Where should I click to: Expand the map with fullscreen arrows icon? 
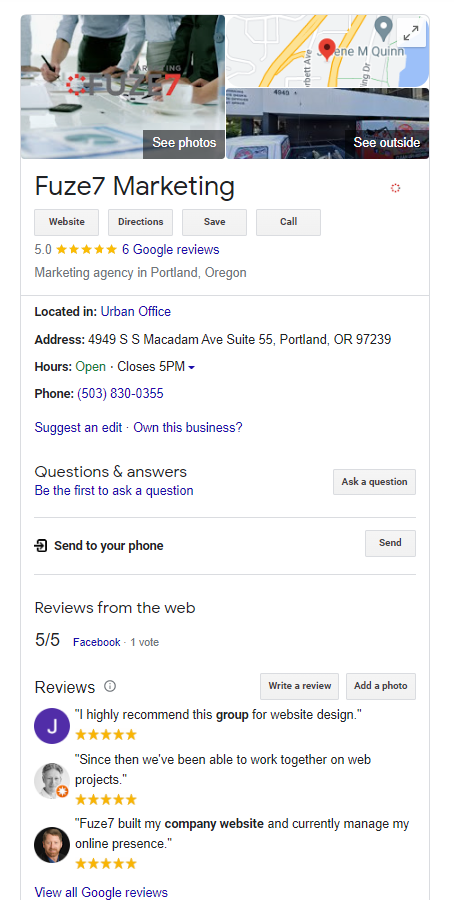click(x=411, y=33)
